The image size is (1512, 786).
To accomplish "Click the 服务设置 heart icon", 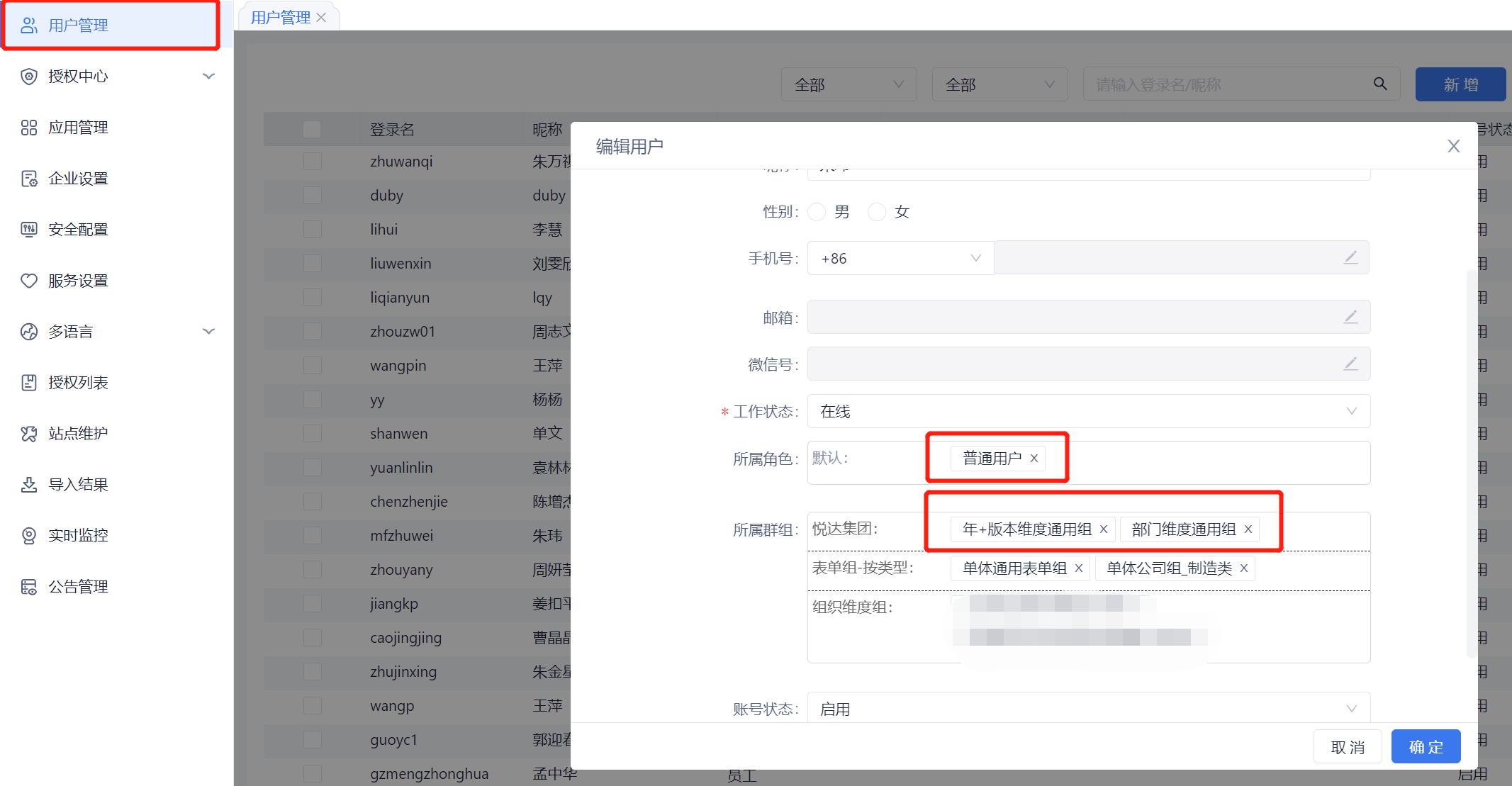I will point(29,281).
